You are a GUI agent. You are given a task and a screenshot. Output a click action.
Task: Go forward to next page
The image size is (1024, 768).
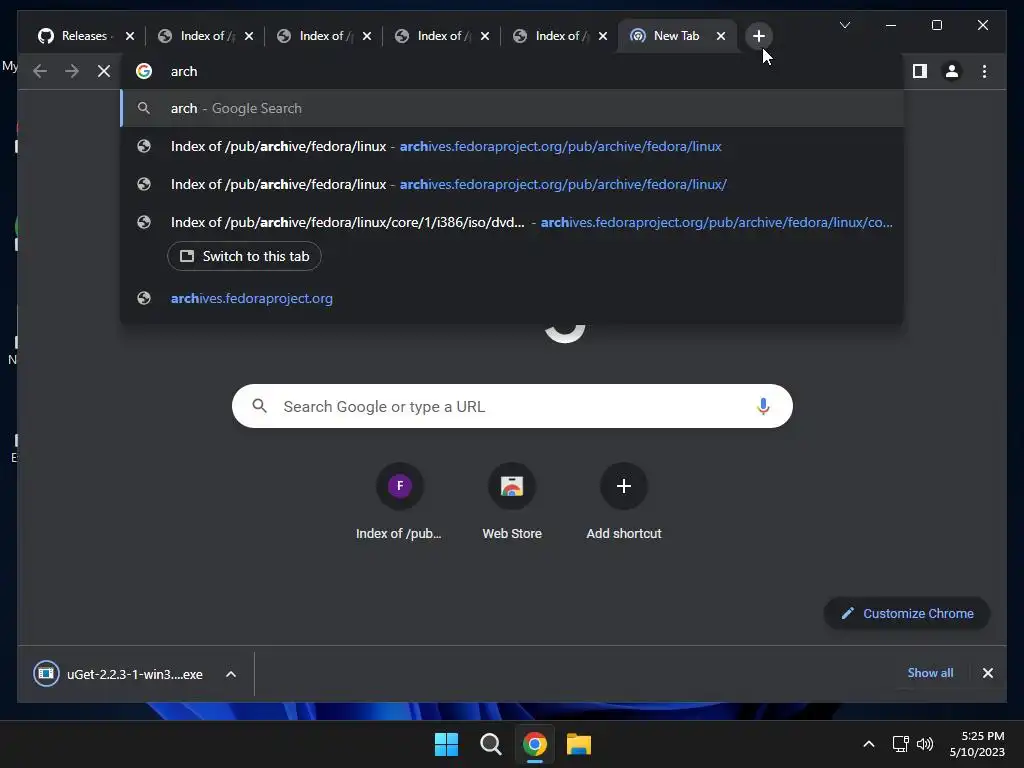coord(72,71)
